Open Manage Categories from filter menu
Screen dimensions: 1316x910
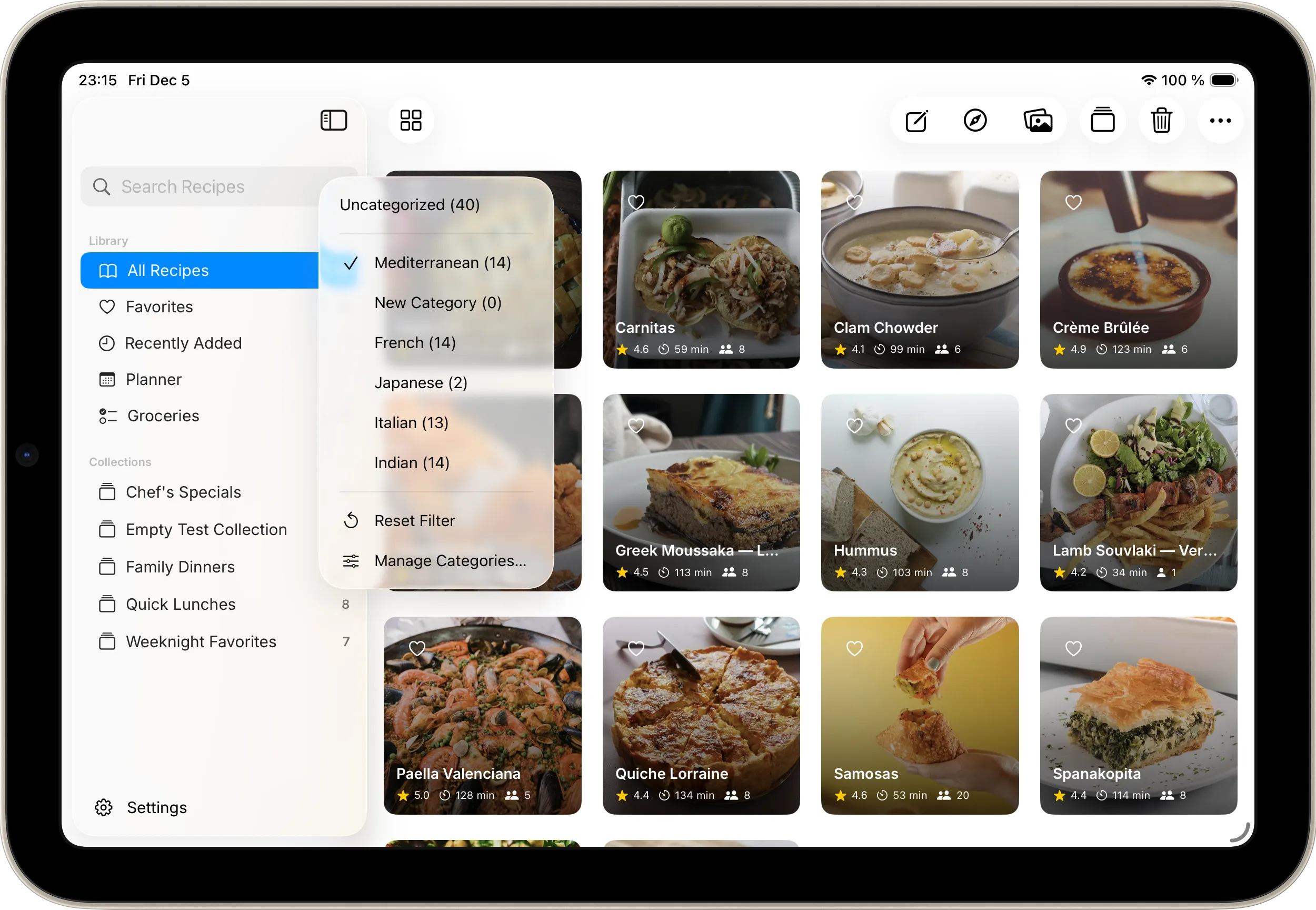[x=450, y=560]
